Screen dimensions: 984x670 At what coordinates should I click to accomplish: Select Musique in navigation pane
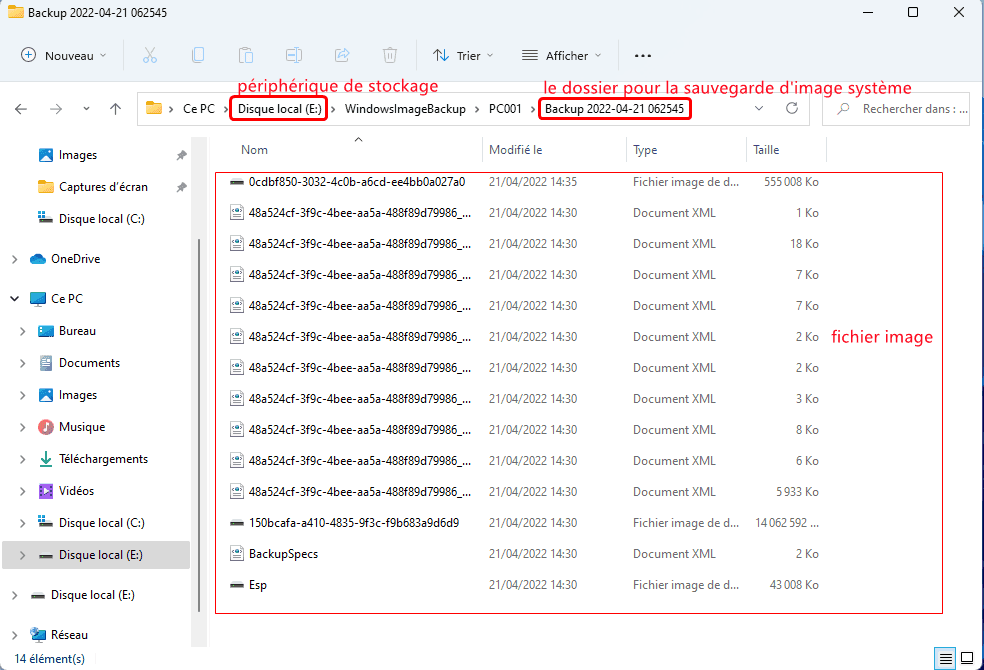[x=82, y=427]
